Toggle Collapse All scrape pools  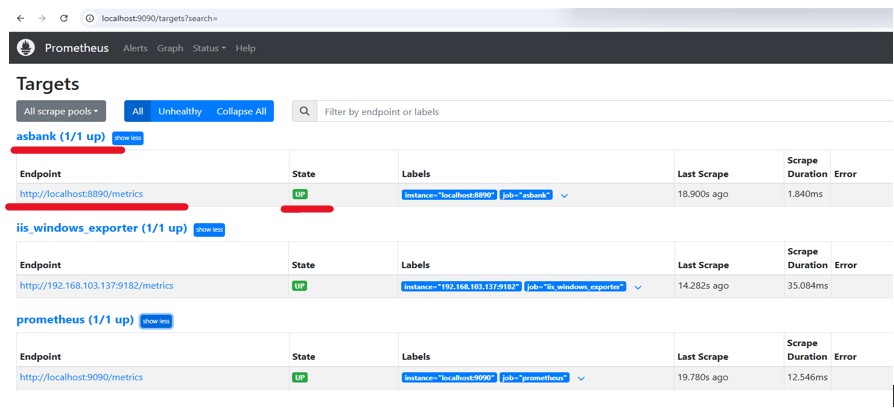(241, 111)
